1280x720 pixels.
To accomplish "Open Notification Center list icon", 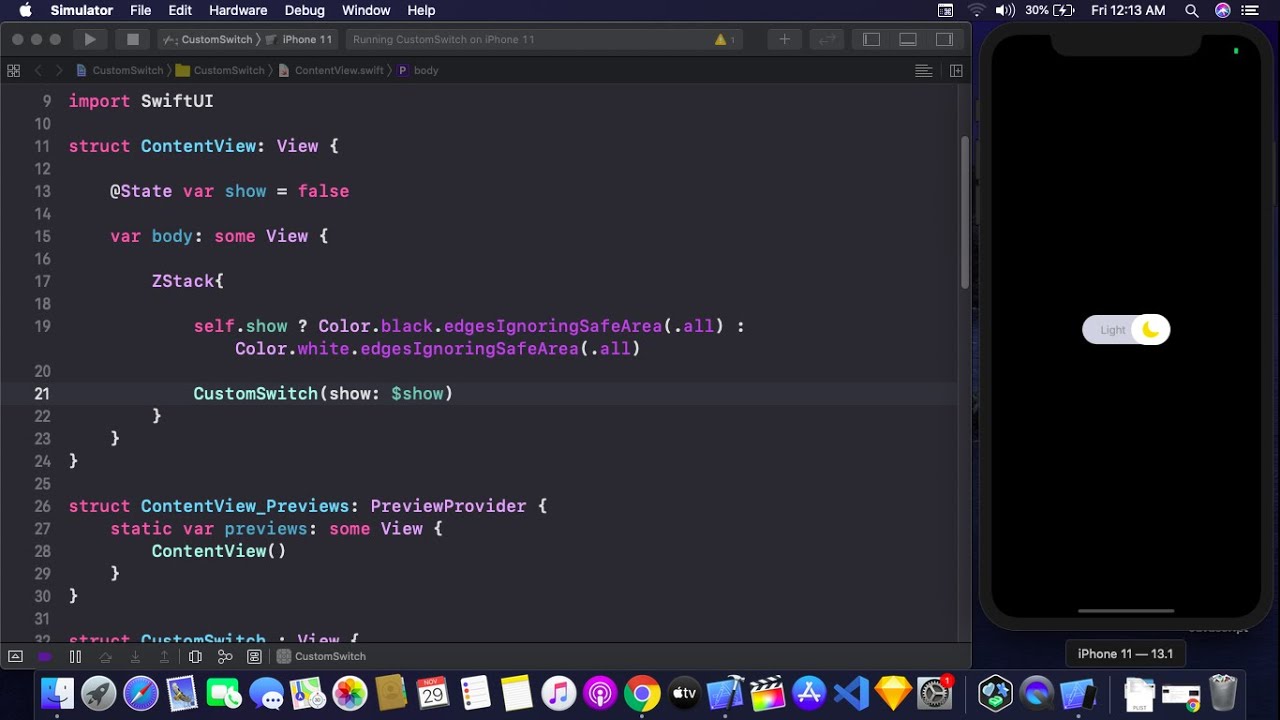I will pos(1251,10).
